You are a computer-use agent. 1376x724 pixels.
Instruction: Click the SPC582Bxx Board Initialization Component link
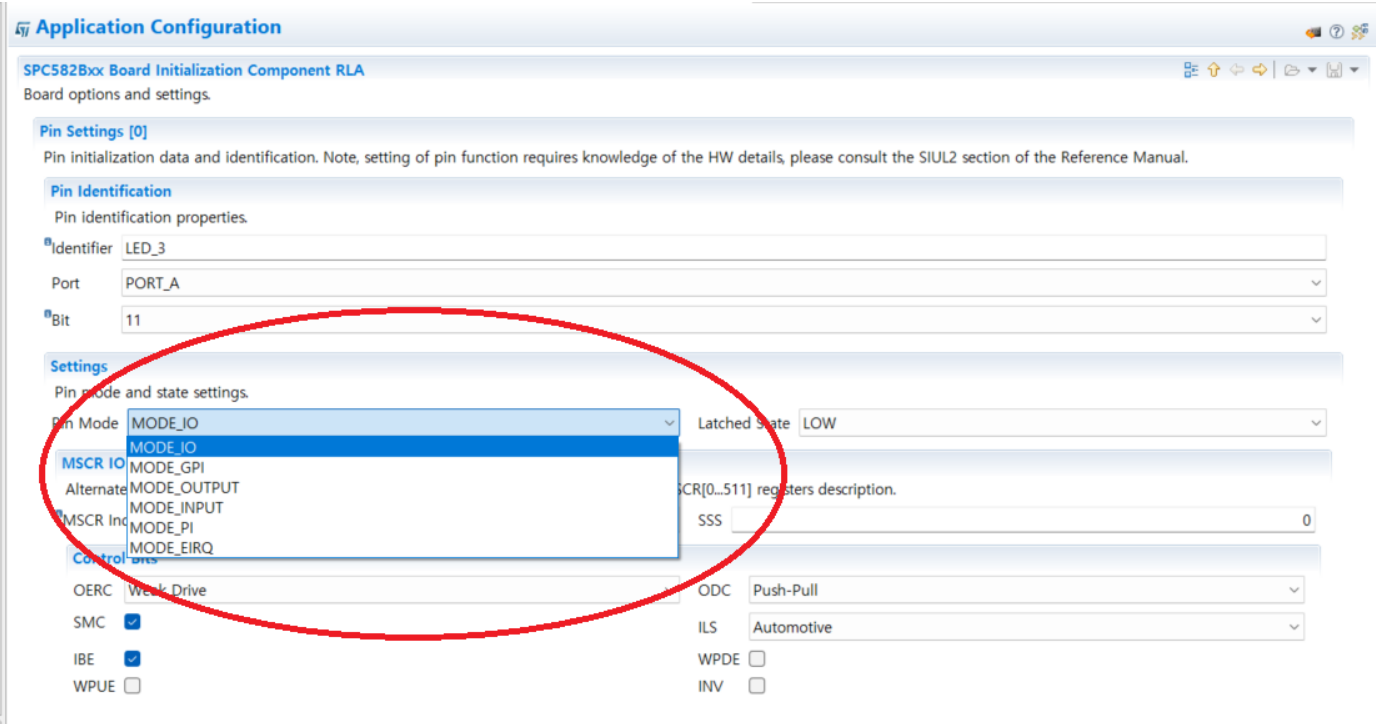[191, 70]
